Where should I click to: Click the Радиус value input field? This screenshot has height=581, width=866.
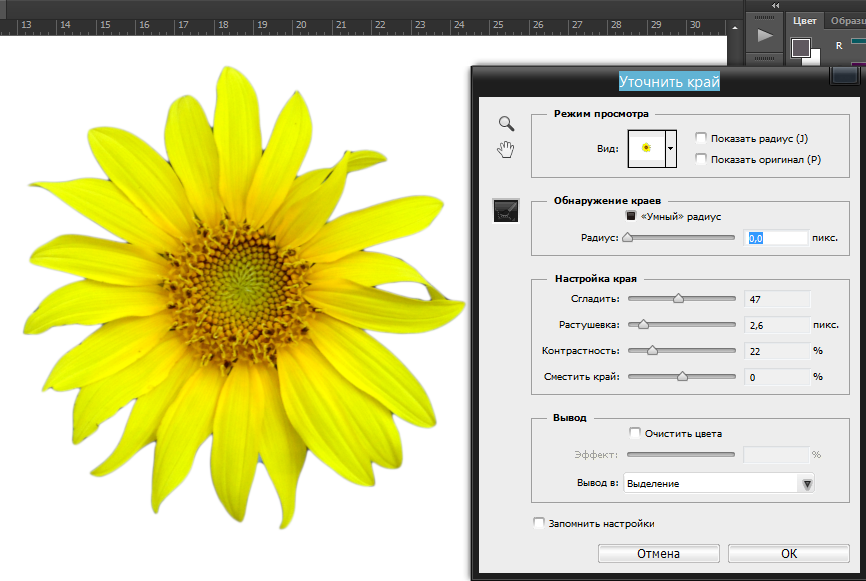[776, 238]
